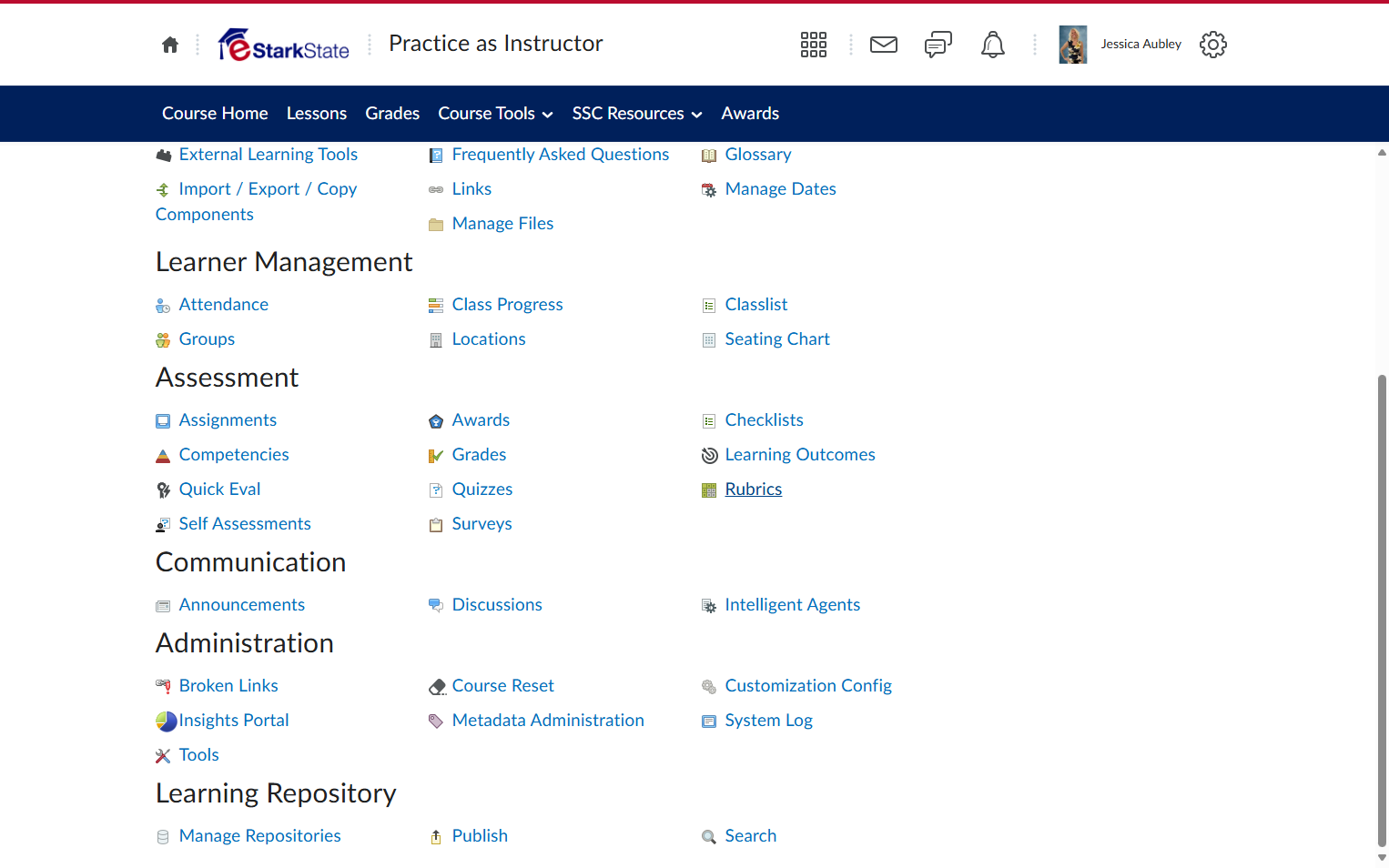Click the Awards badge icon in Assessment
Screen dimensions: 1389x868
pyautogui.click(x=436, y=421)
